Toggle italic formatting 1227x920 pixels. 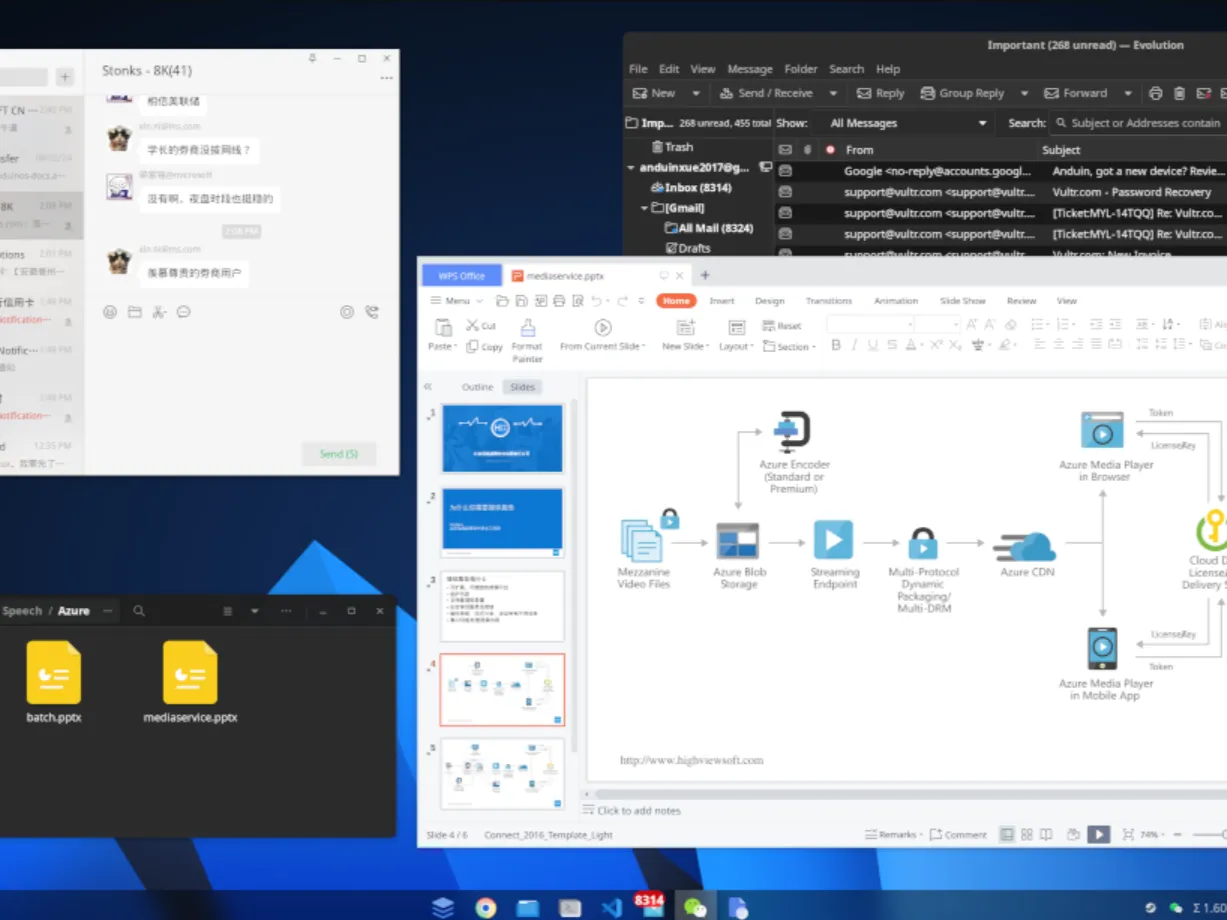point(853,344)
